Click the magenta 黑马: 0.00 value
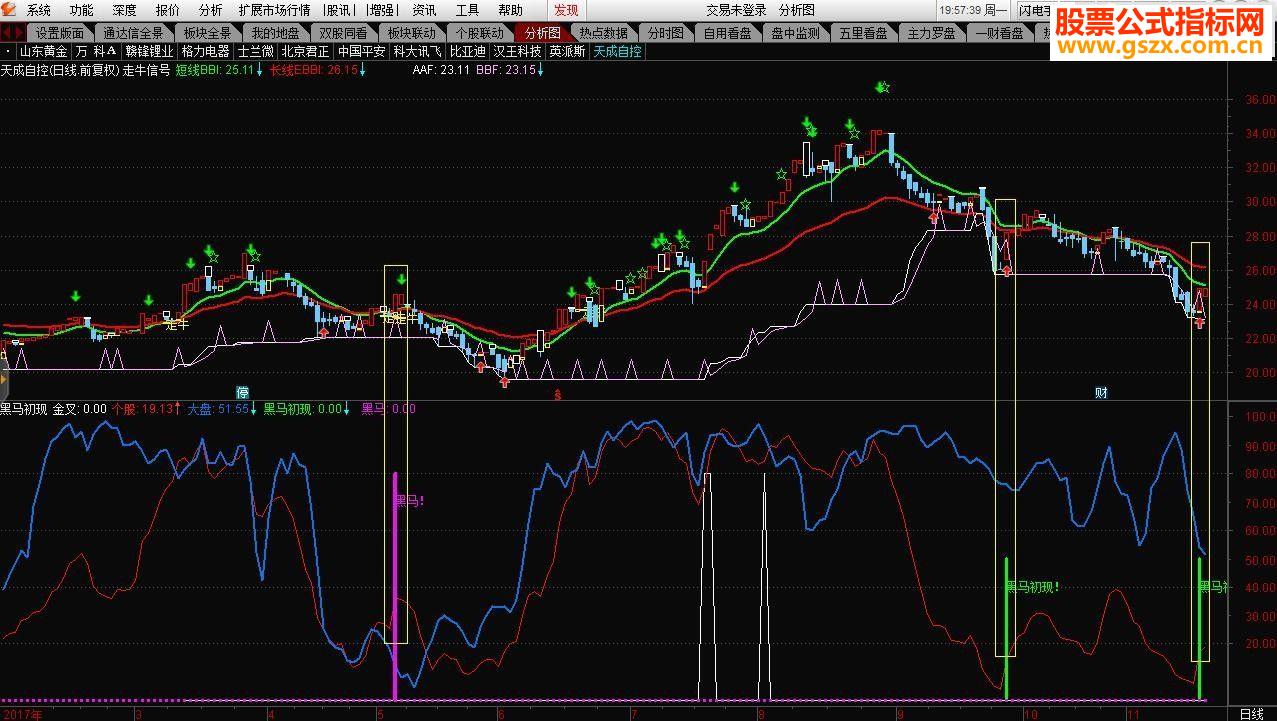This screenshot has width=1277, height=721. 388,409
